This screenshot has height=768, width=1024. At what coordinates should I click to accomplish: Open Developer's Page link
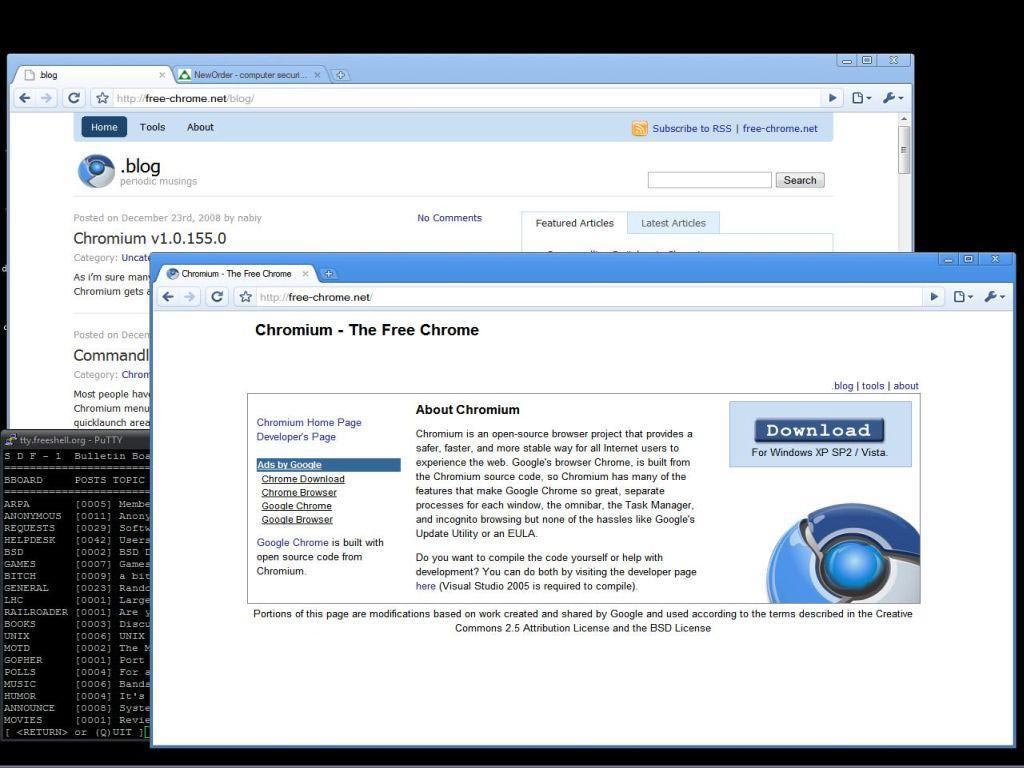click(296, 437)
